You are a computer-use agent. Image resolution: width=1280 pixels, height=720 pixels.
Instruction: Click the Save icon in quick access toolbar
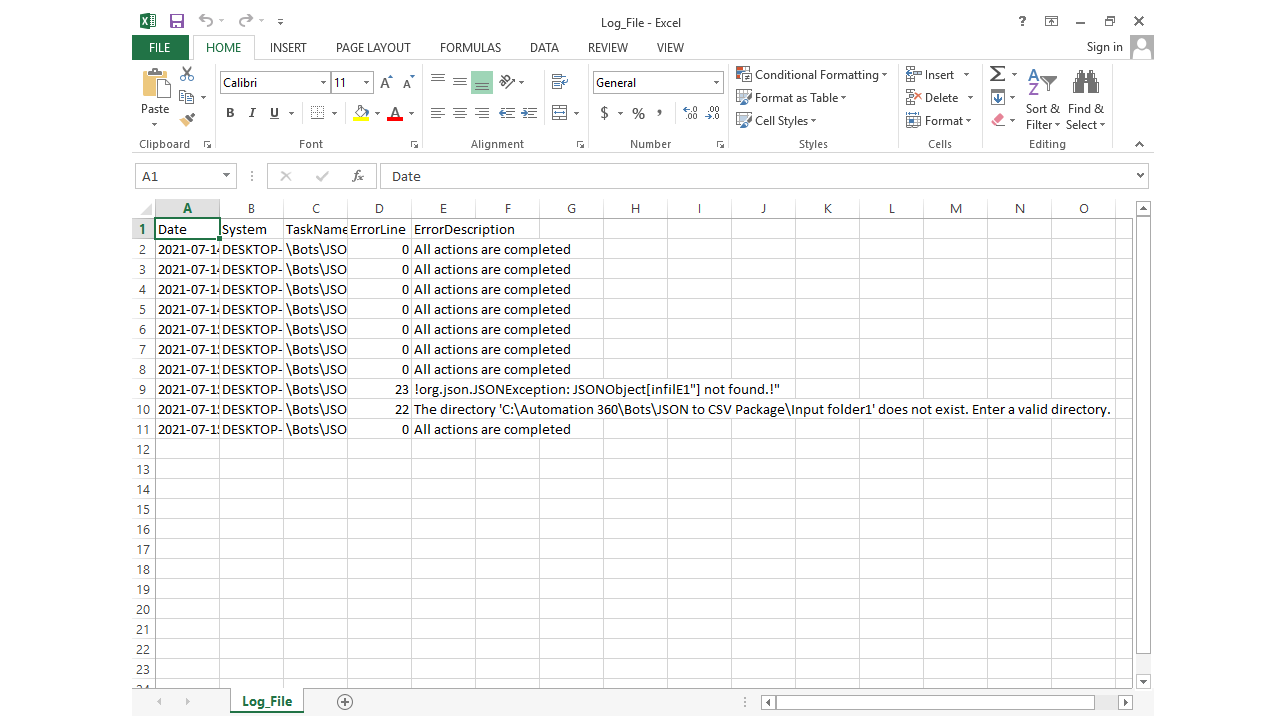tap(177, 21)
